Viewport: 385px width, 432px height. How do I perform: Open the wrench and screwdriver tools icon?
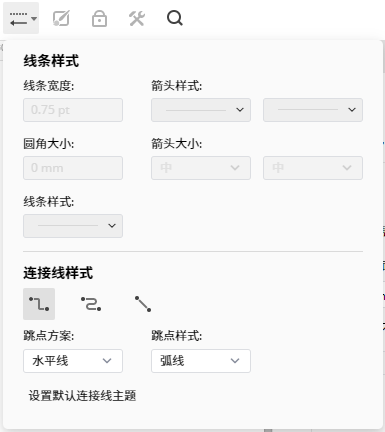click(137, 18)
